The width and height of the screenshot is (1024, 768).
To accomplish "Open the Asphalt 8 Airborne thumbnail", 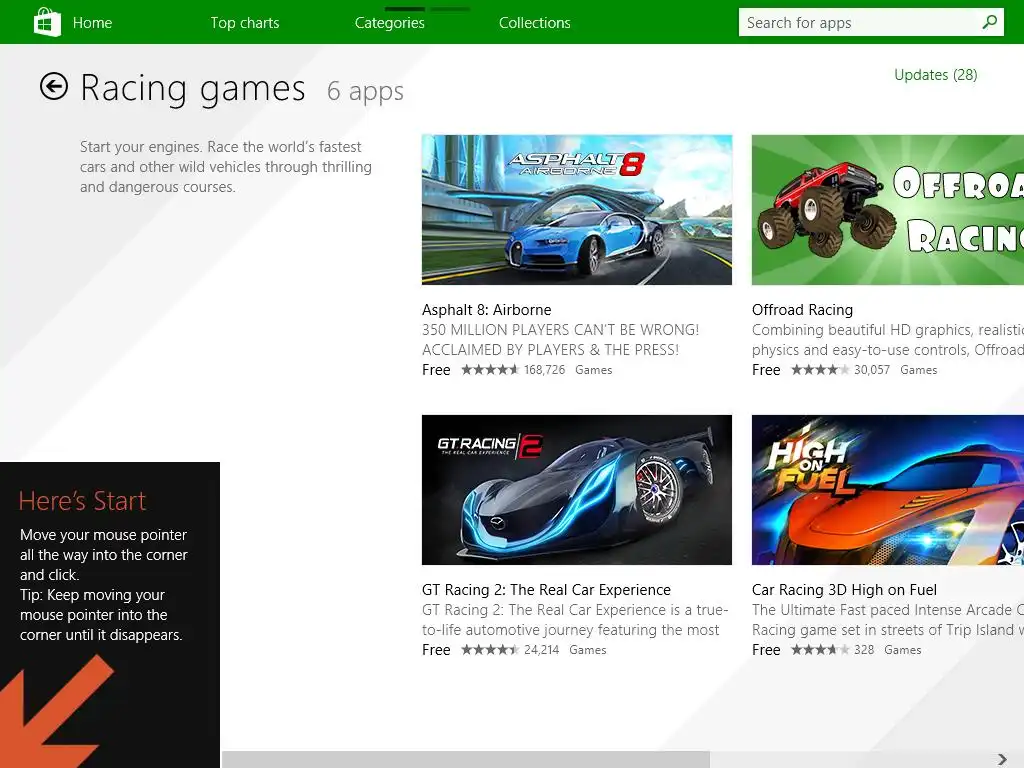I will click(x=577, y=210).
